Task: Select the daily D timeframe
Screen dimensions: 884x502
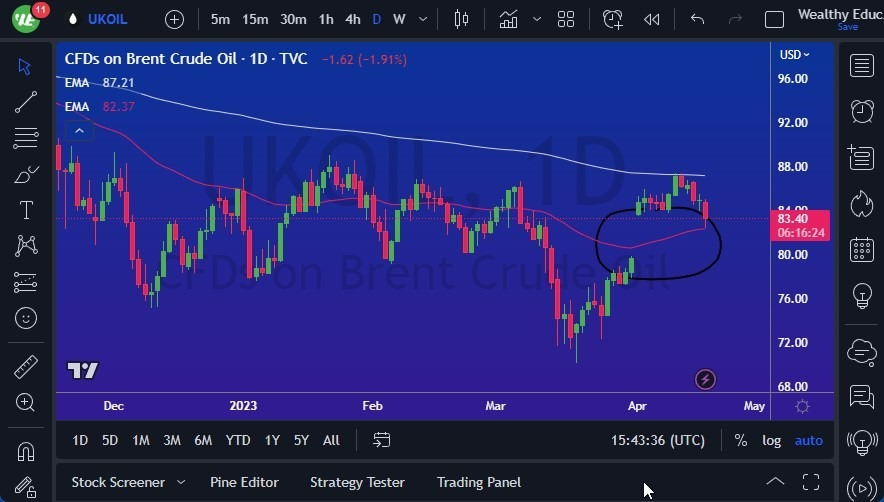Action: tap(377, 20)
